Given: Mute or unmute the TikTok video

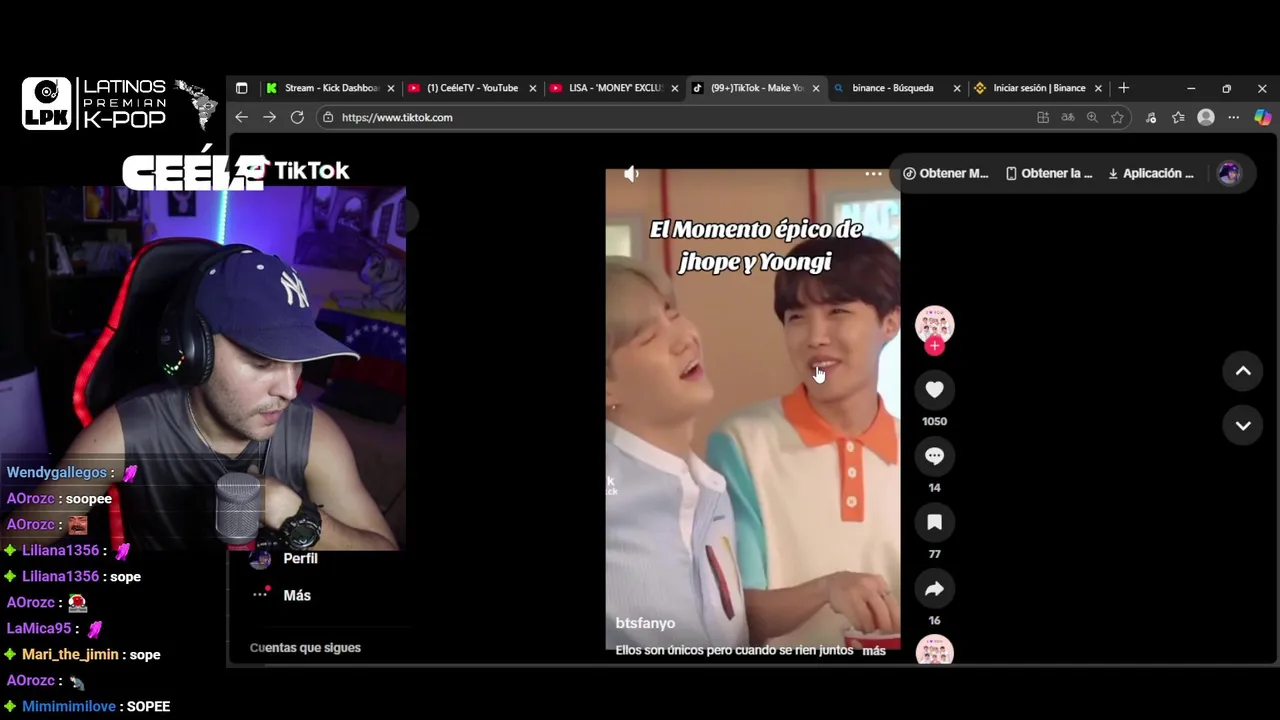Looking at the screenshot, I should pyautogui.click(x=631, y=174).
